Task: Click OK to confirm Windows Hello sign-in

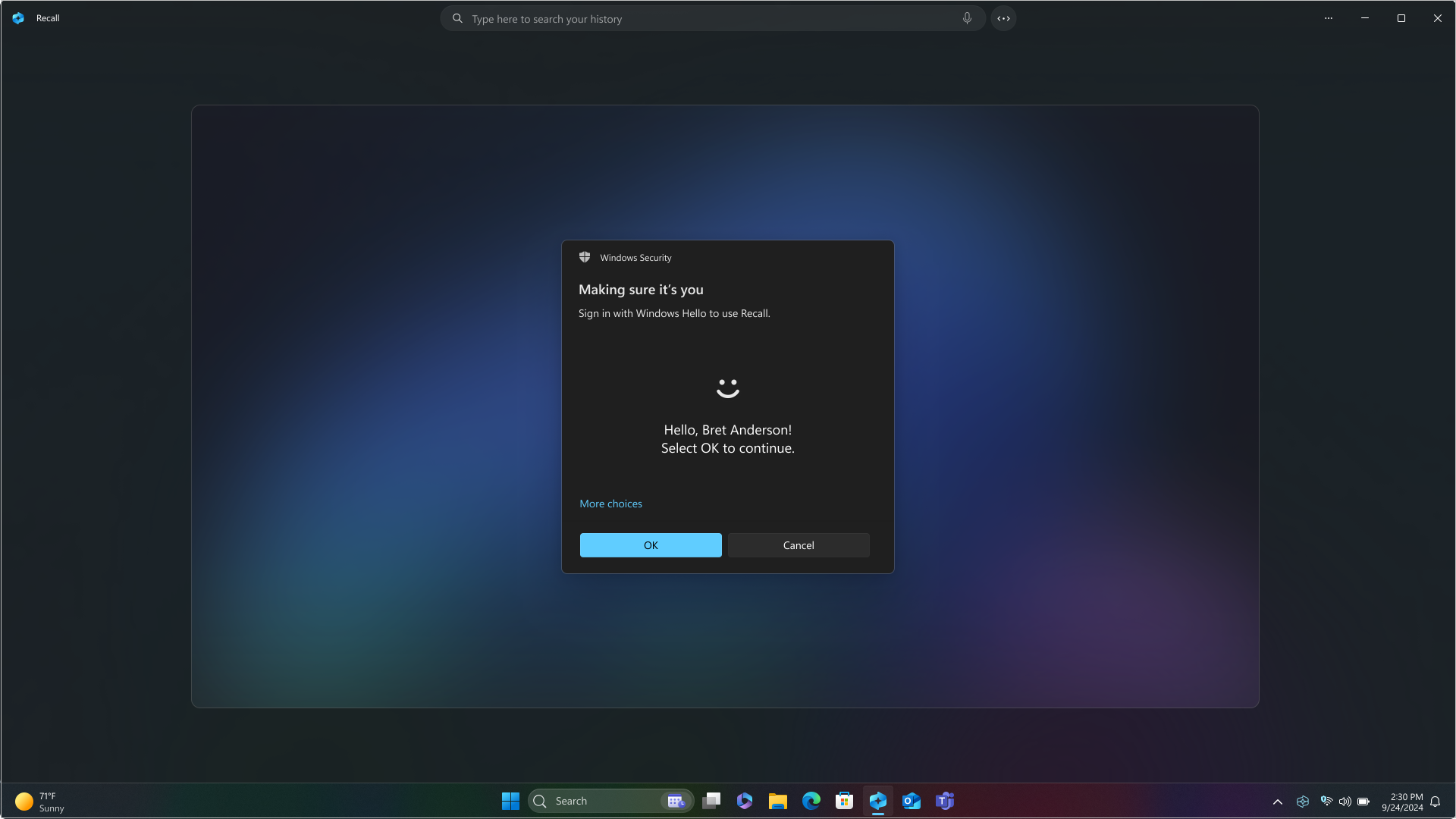Action: coord(650,545)
